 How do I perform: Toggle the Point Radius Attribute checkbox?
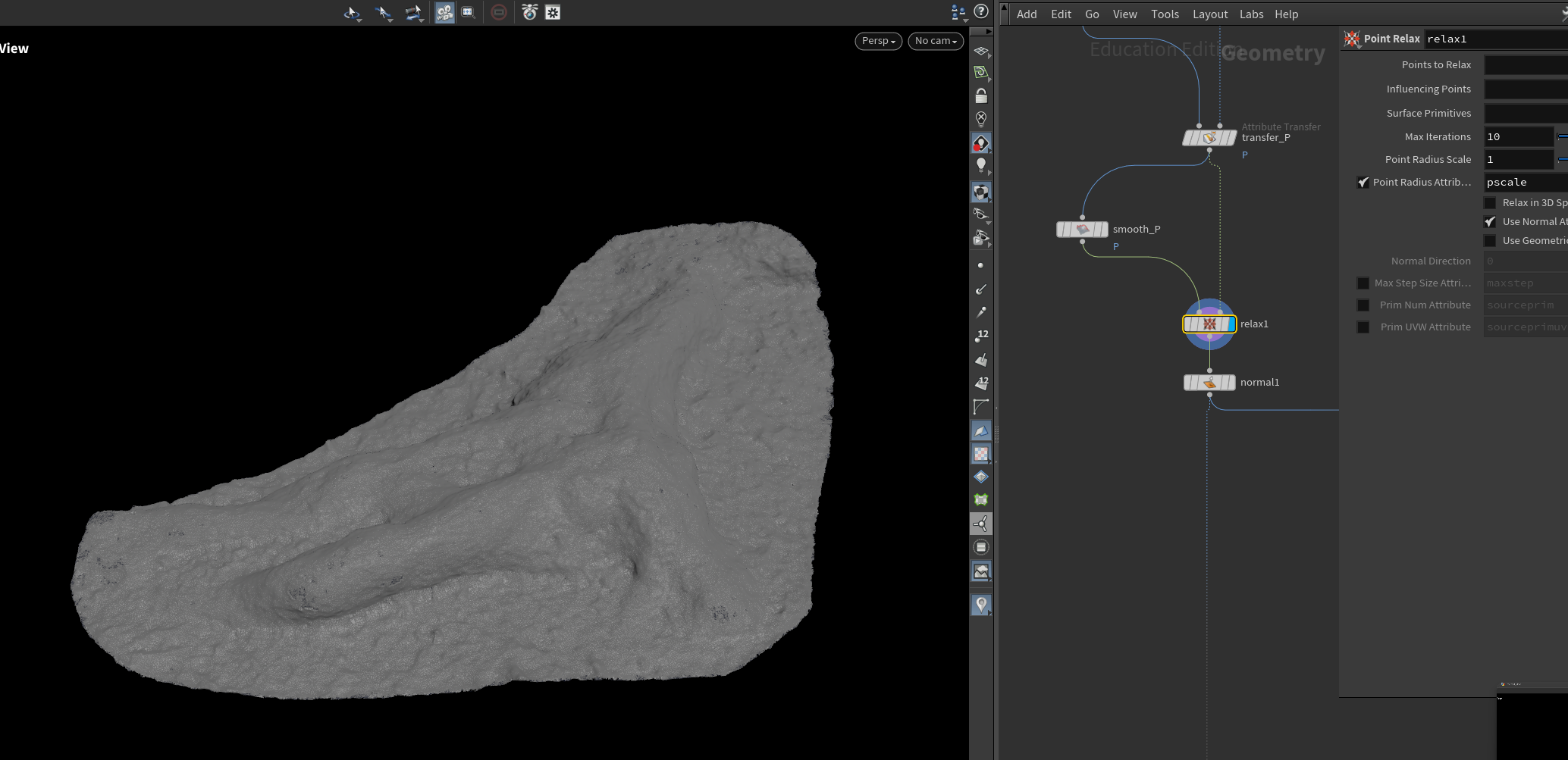tap(1363, 183)
